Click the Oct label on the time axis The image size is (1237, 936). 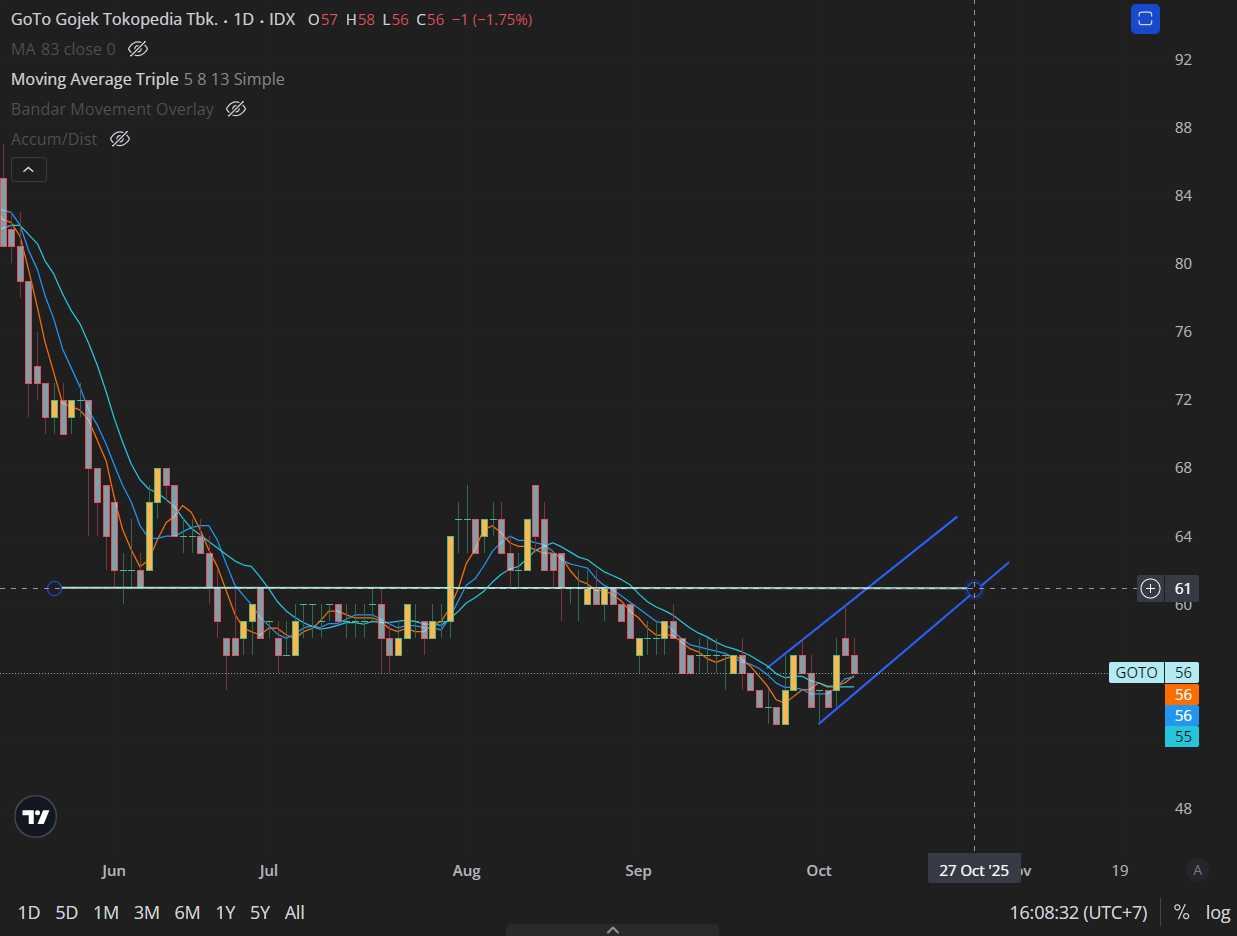819,871
